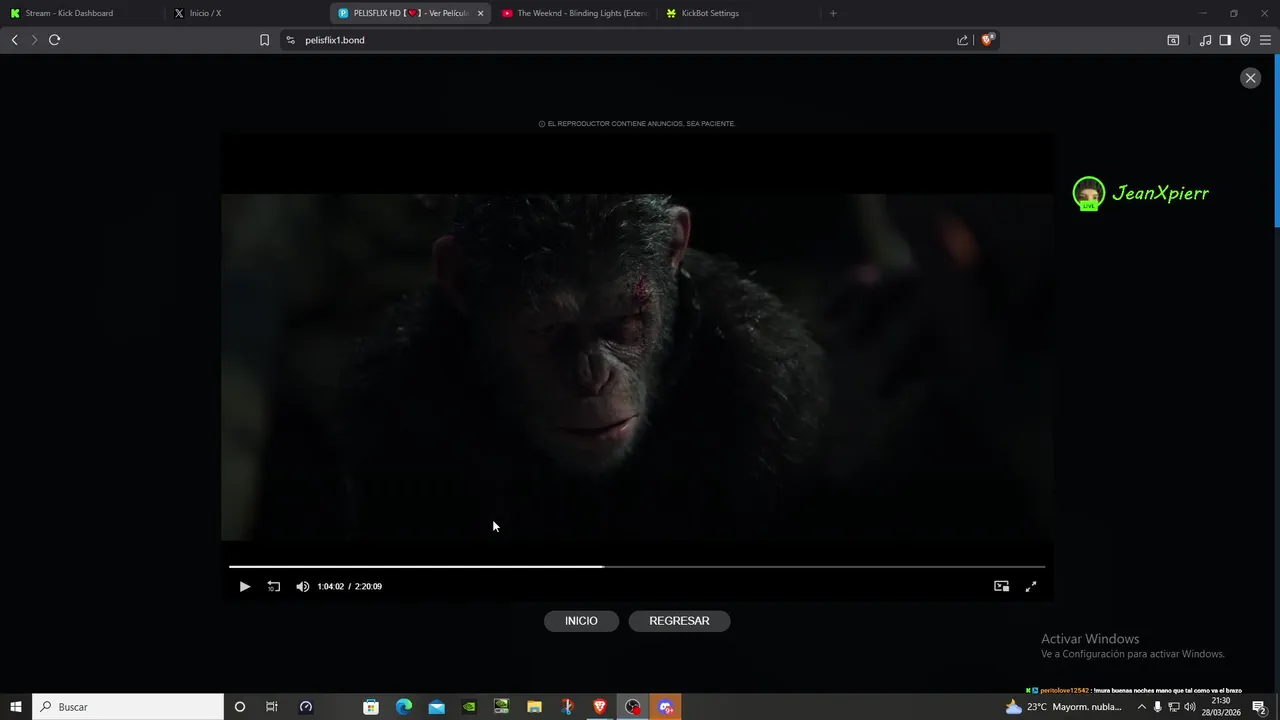Open media playlist music icon

pyautogui.click(x=1205, y=40)
